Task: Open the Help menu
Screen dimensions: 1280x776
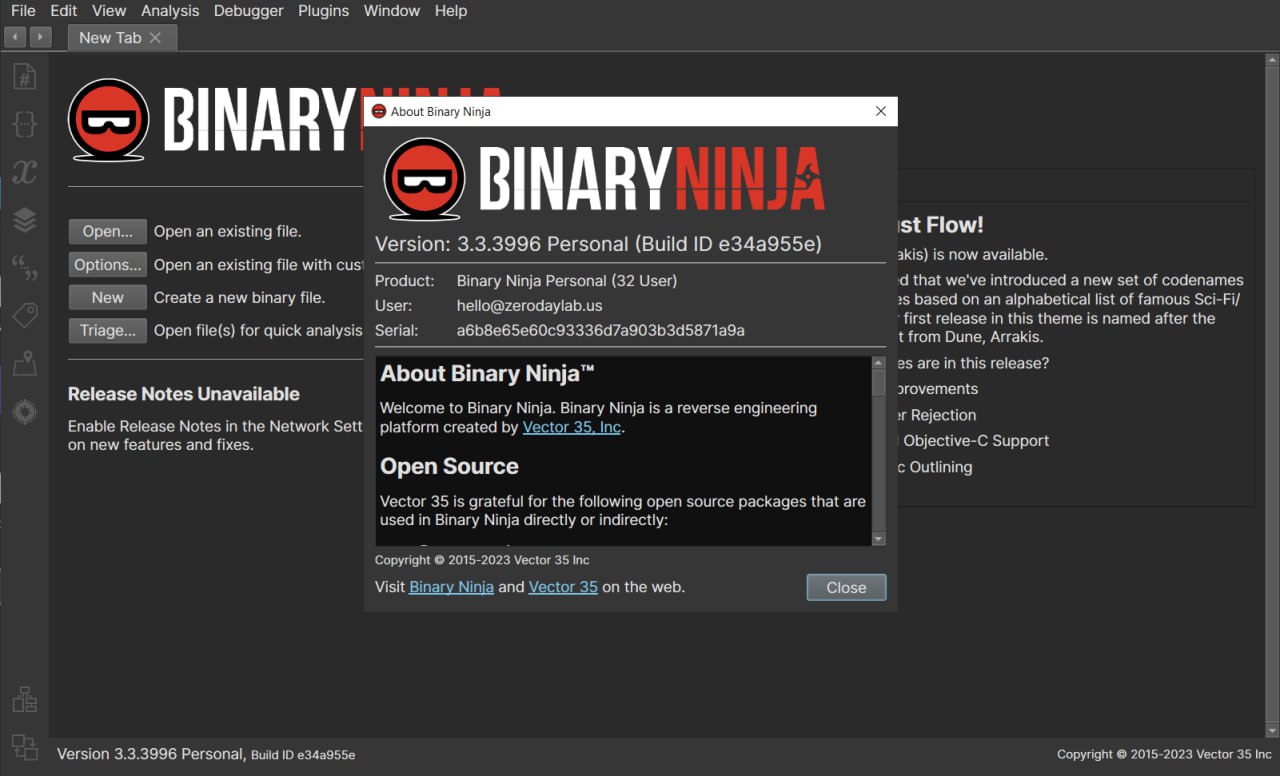Action: (x=451, y=11)
